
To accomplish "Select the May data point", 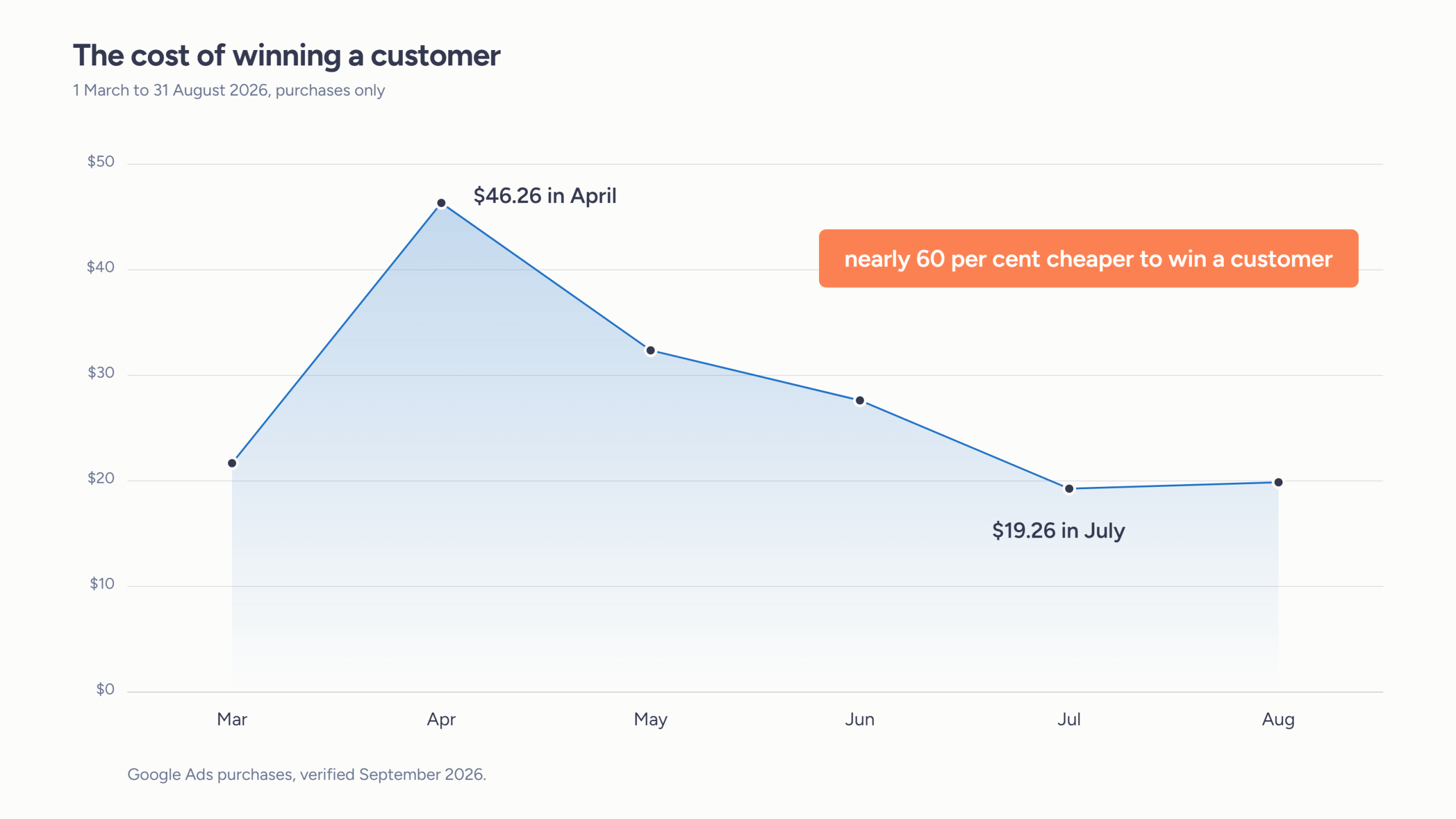I will point(651,351).
